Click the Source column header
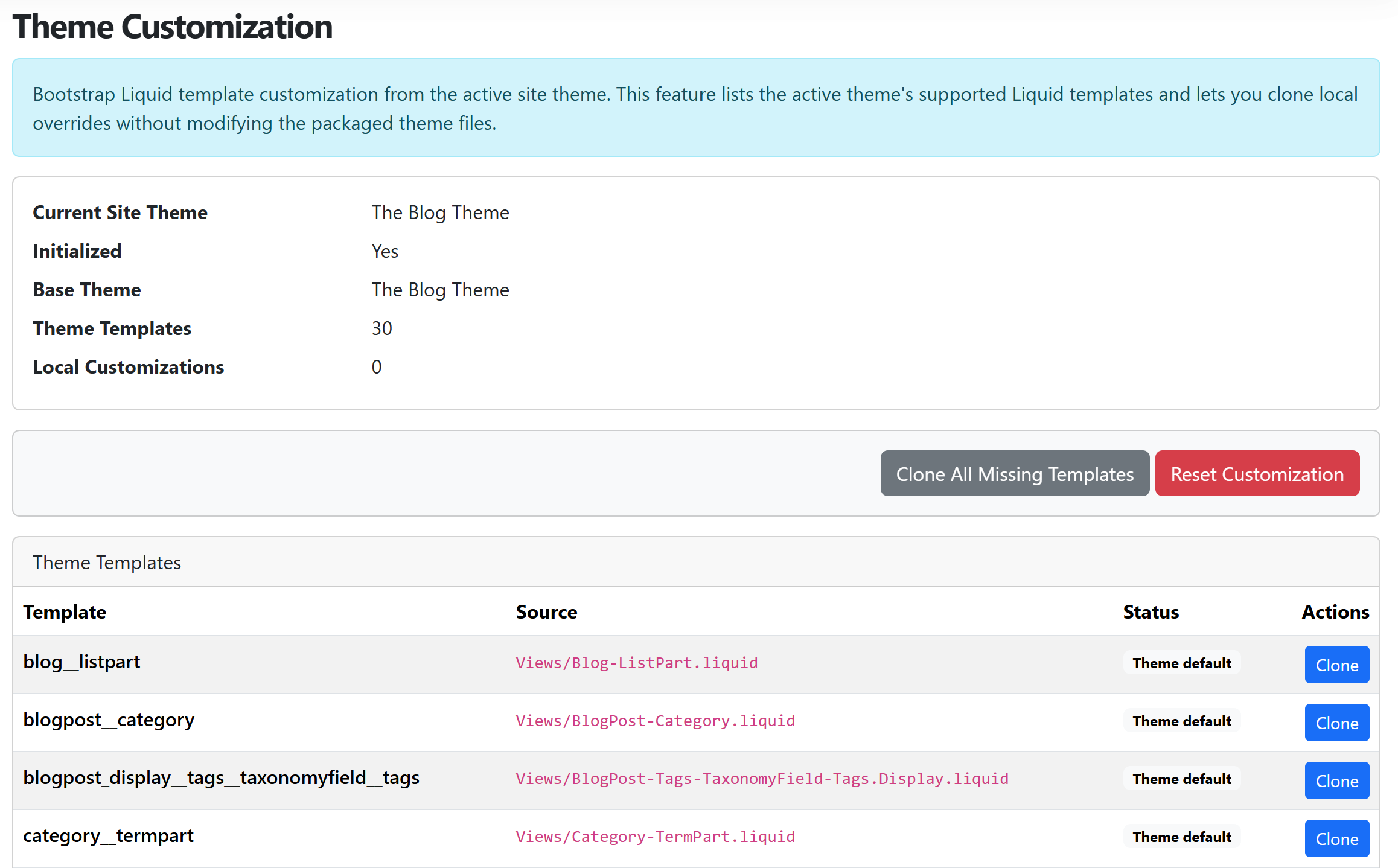The image size is (1398, 868). pyautogui.click(x=546, y=612)
